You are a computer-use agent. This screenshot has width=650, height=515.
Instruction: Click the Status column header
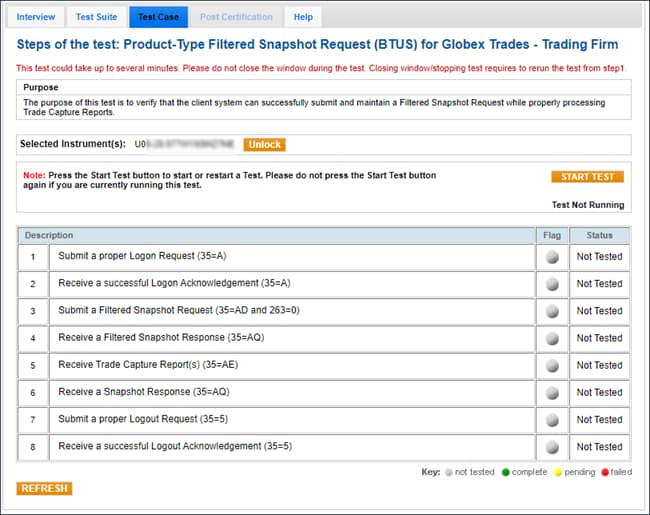599,235
